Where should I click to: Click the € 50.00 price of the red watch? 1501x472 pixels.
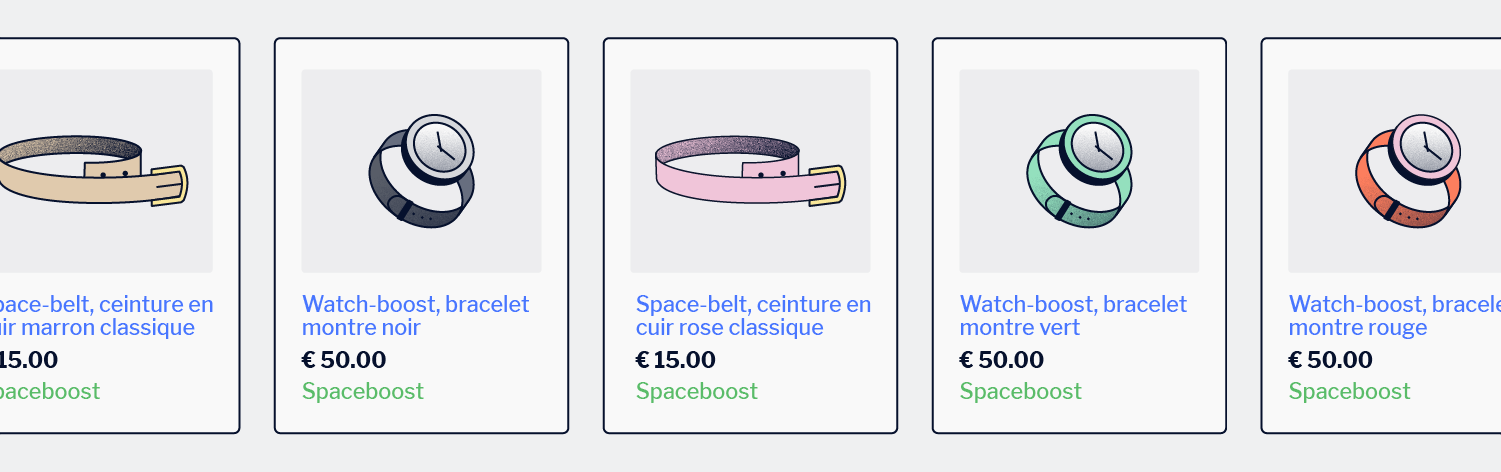click(x=1331, y=360)
